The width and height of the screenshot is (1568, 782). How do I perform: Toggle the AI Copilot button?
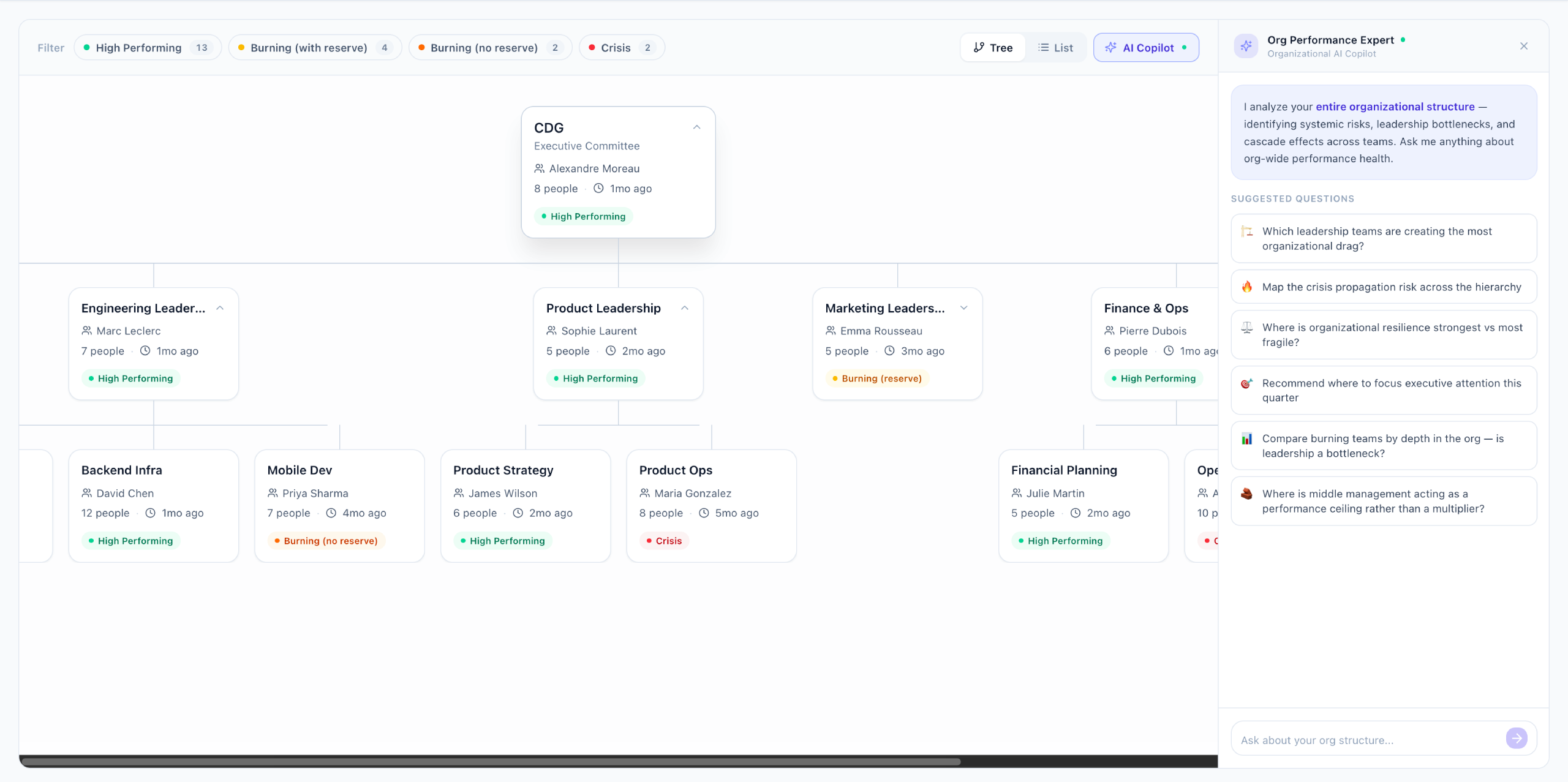pos(1146,48)
